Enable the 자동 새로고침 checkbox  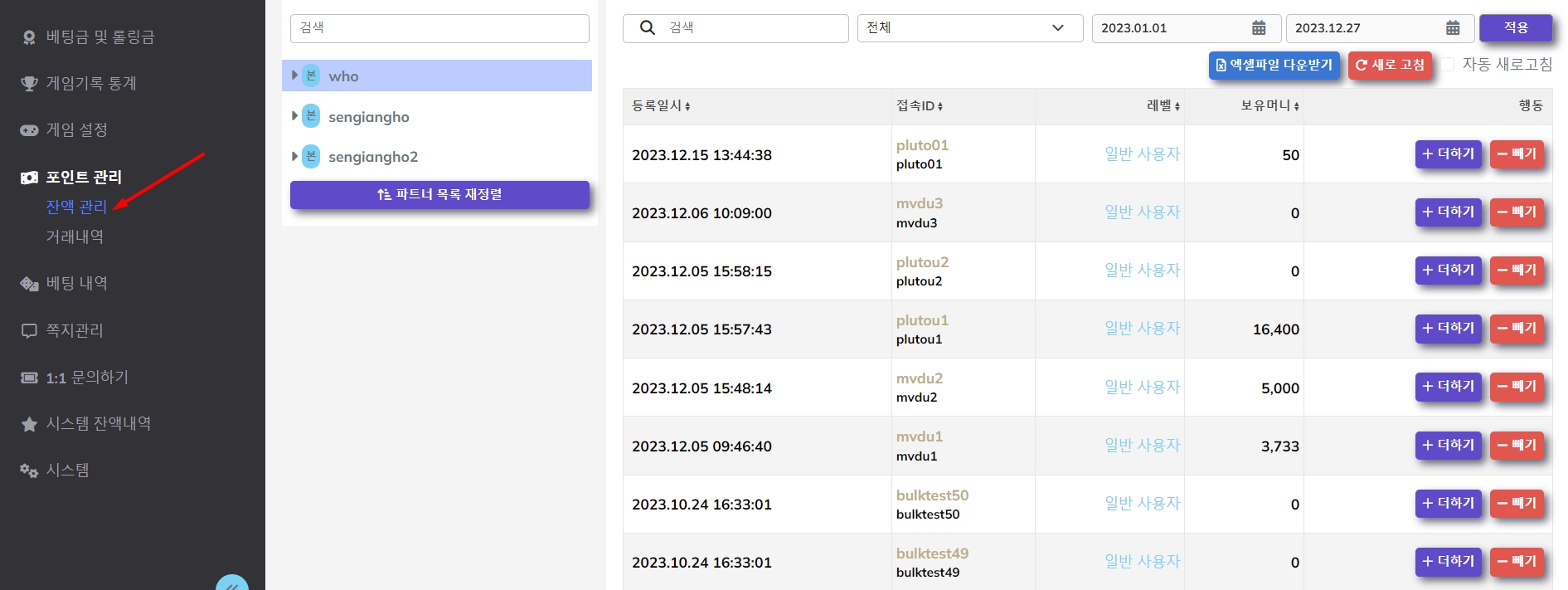click(1448, 65)
